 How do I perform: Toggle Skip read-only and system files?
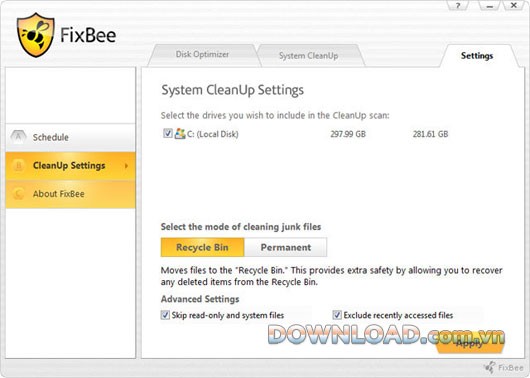click(x=165, y=315)
